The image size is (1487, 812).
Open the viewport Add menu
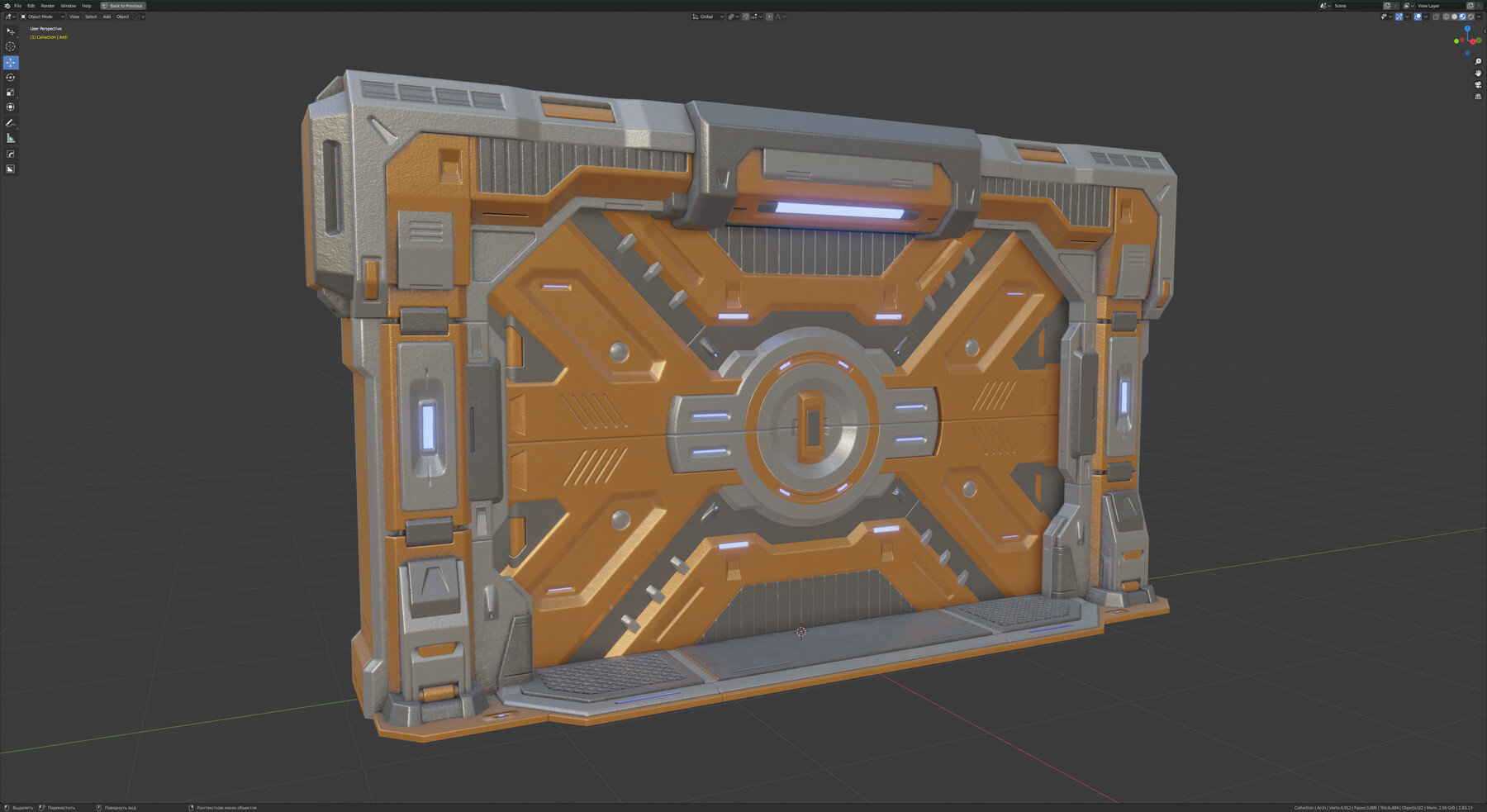107,17
